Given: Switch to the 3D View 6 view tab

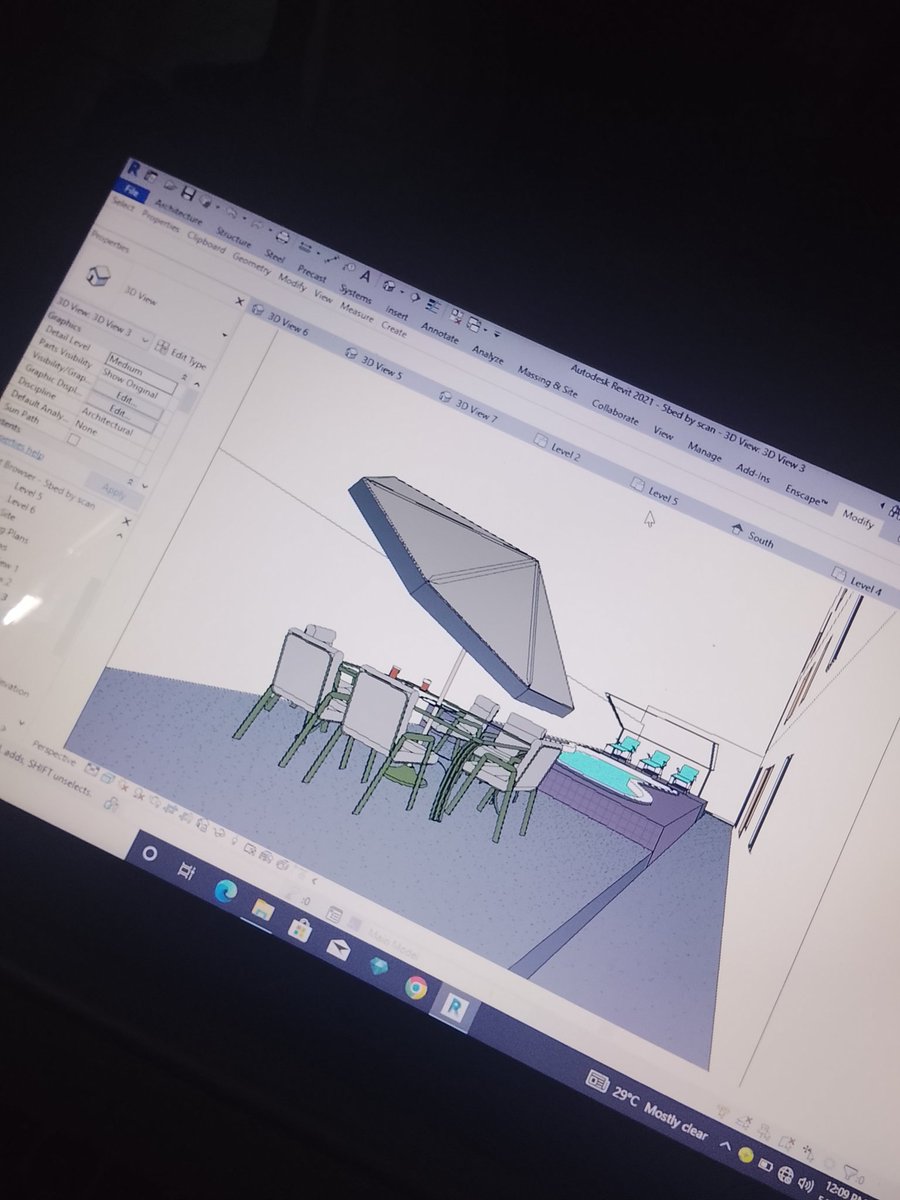Looking at the screenshot, I should pos(281,322).
